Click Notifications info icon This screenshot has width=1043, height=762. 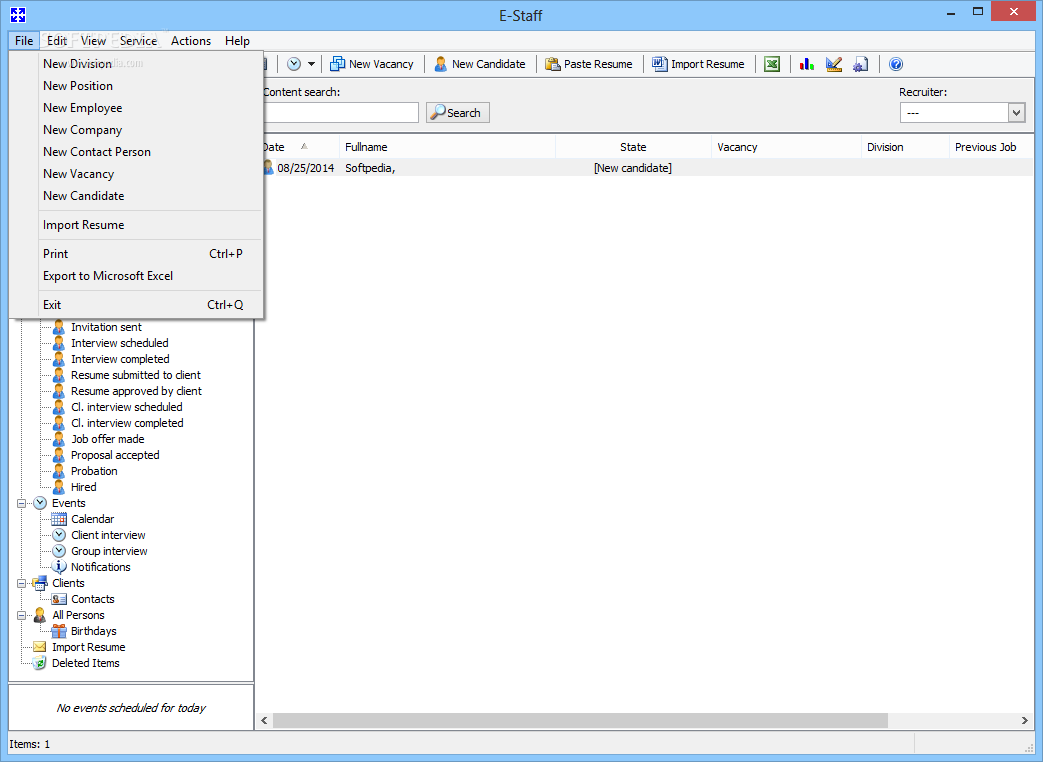[59, 567]
